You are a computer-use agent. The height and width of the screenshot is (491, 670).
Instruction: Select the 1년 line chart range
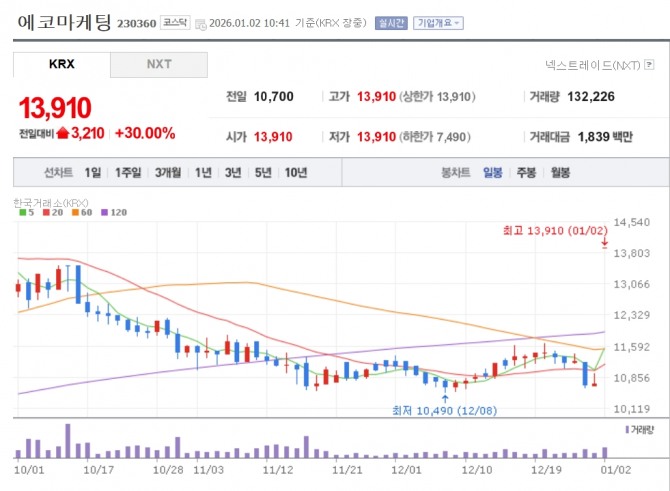click(x=203, y=173)
